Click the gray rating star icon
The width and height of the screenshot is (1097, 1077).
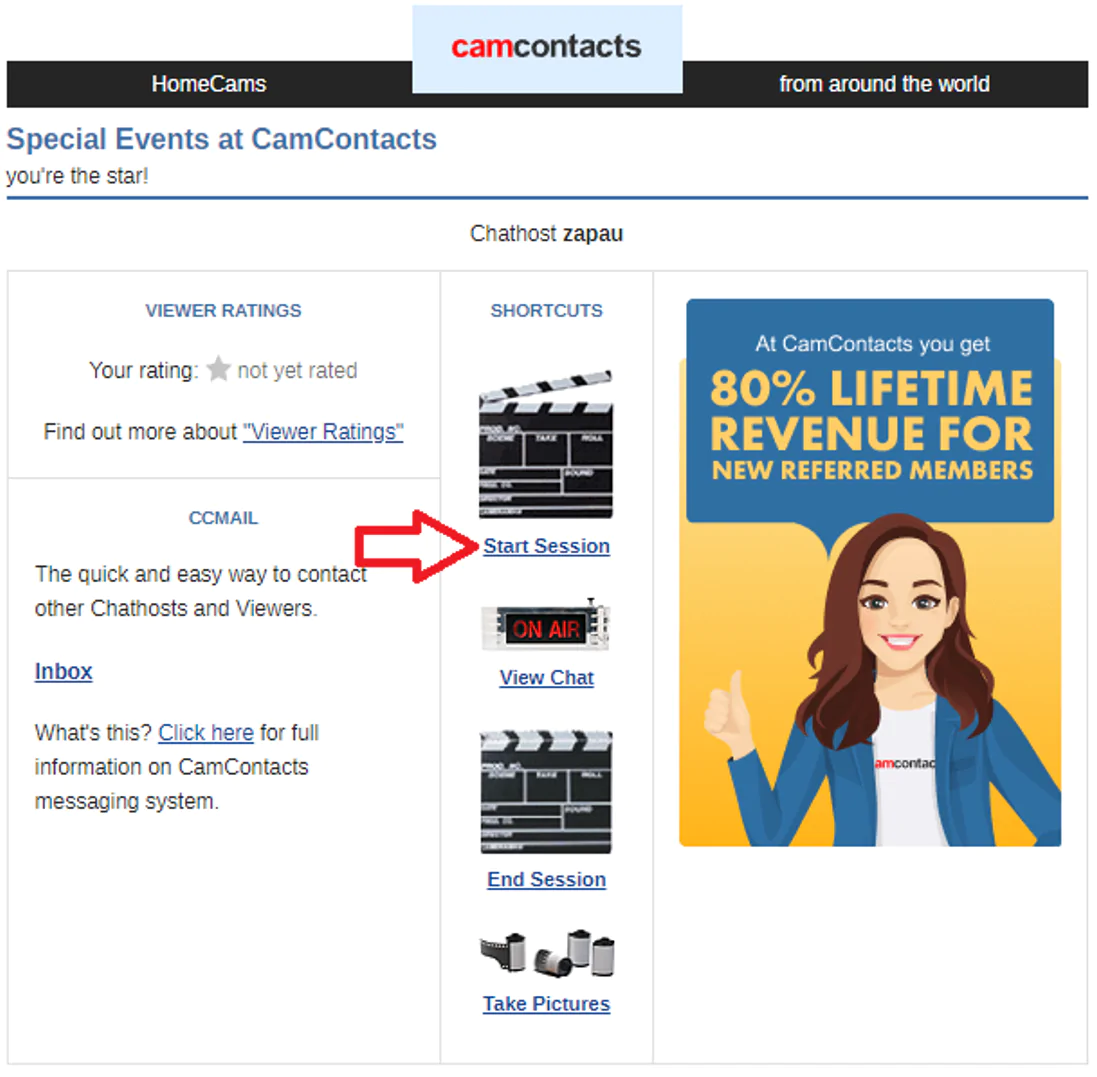click(219, 369)
